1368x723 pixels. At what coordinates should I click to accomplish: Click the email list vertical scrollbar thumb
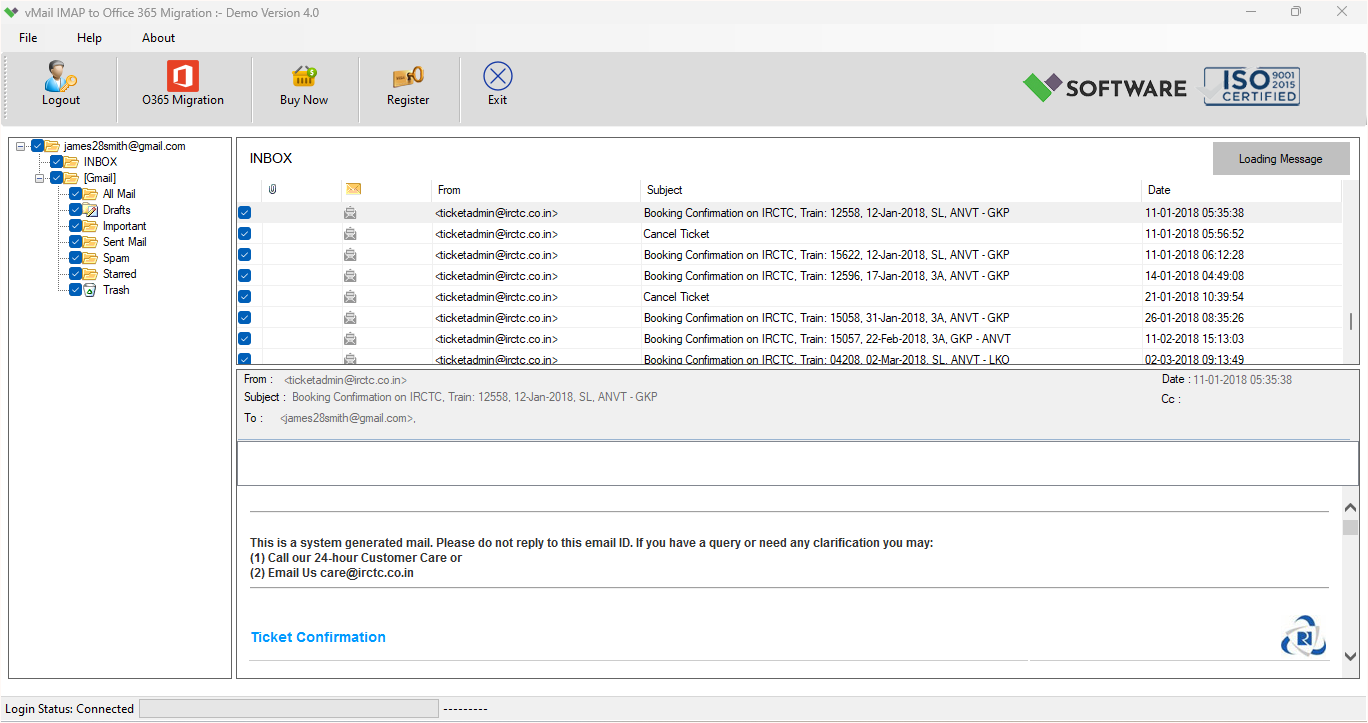1350,321
